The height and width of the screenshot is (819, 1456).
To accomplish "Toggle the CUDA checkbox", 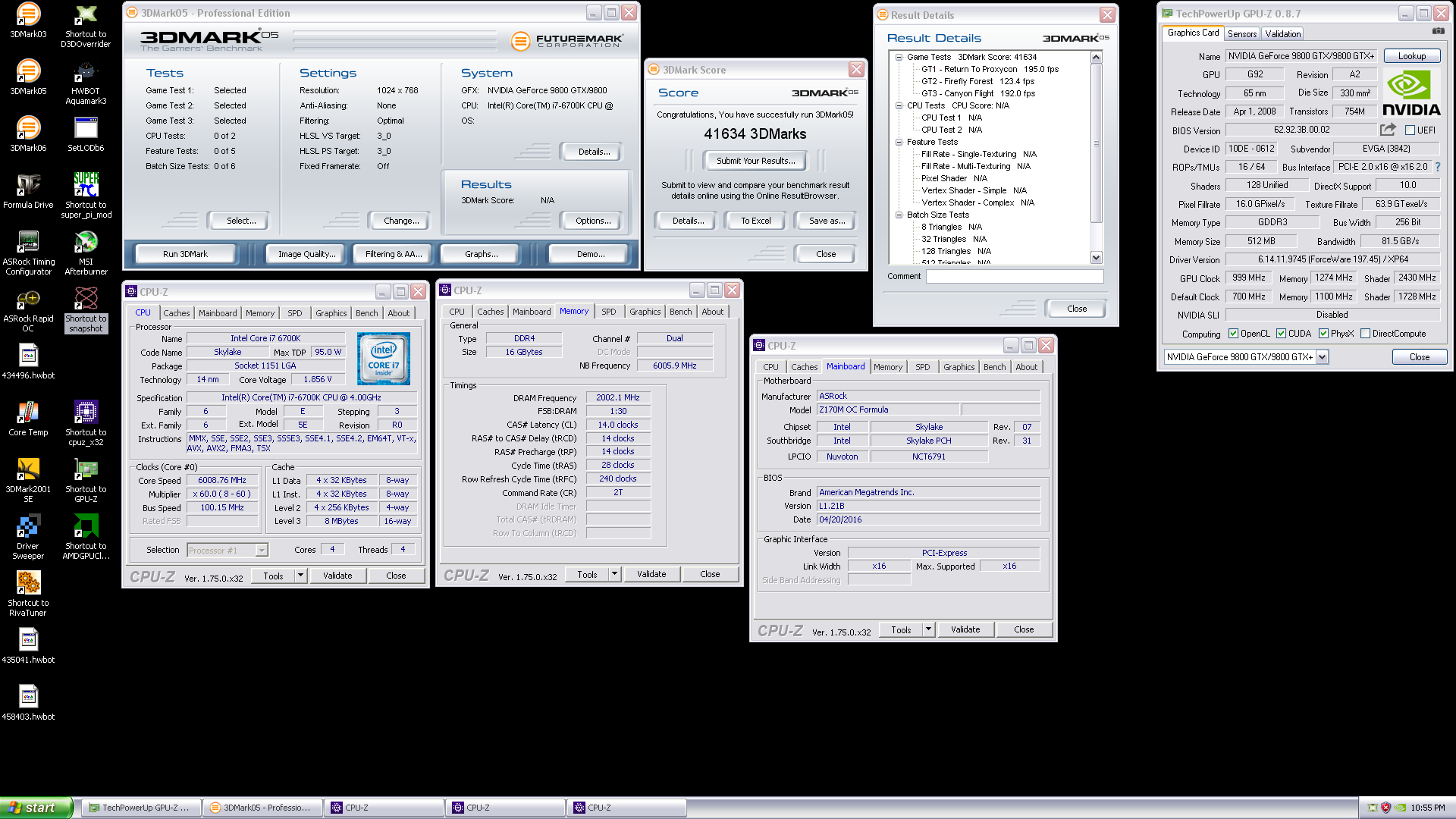I will point(1281,334).
